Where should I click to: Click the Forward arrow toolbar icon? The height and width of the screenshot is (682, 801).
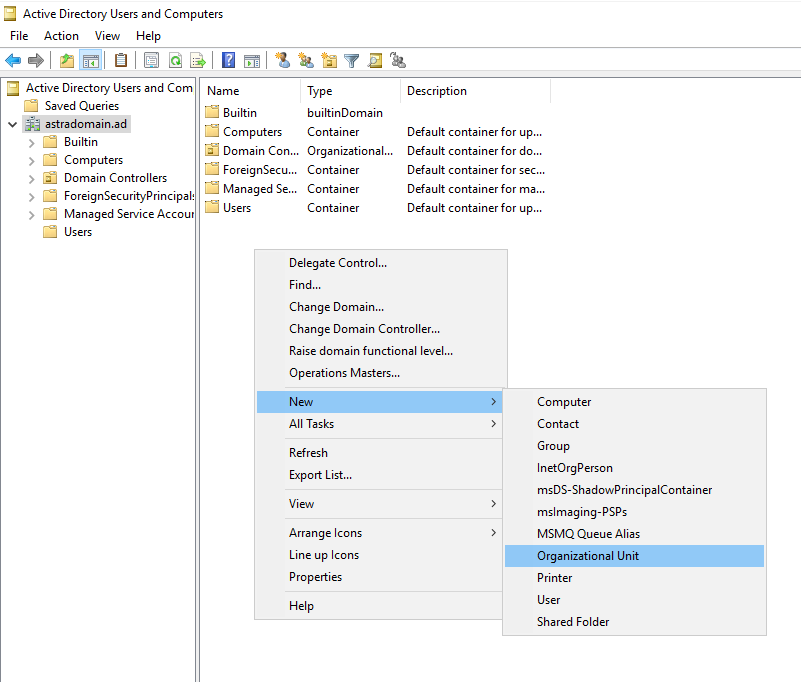pyautogui.click(x=36, y=61)
